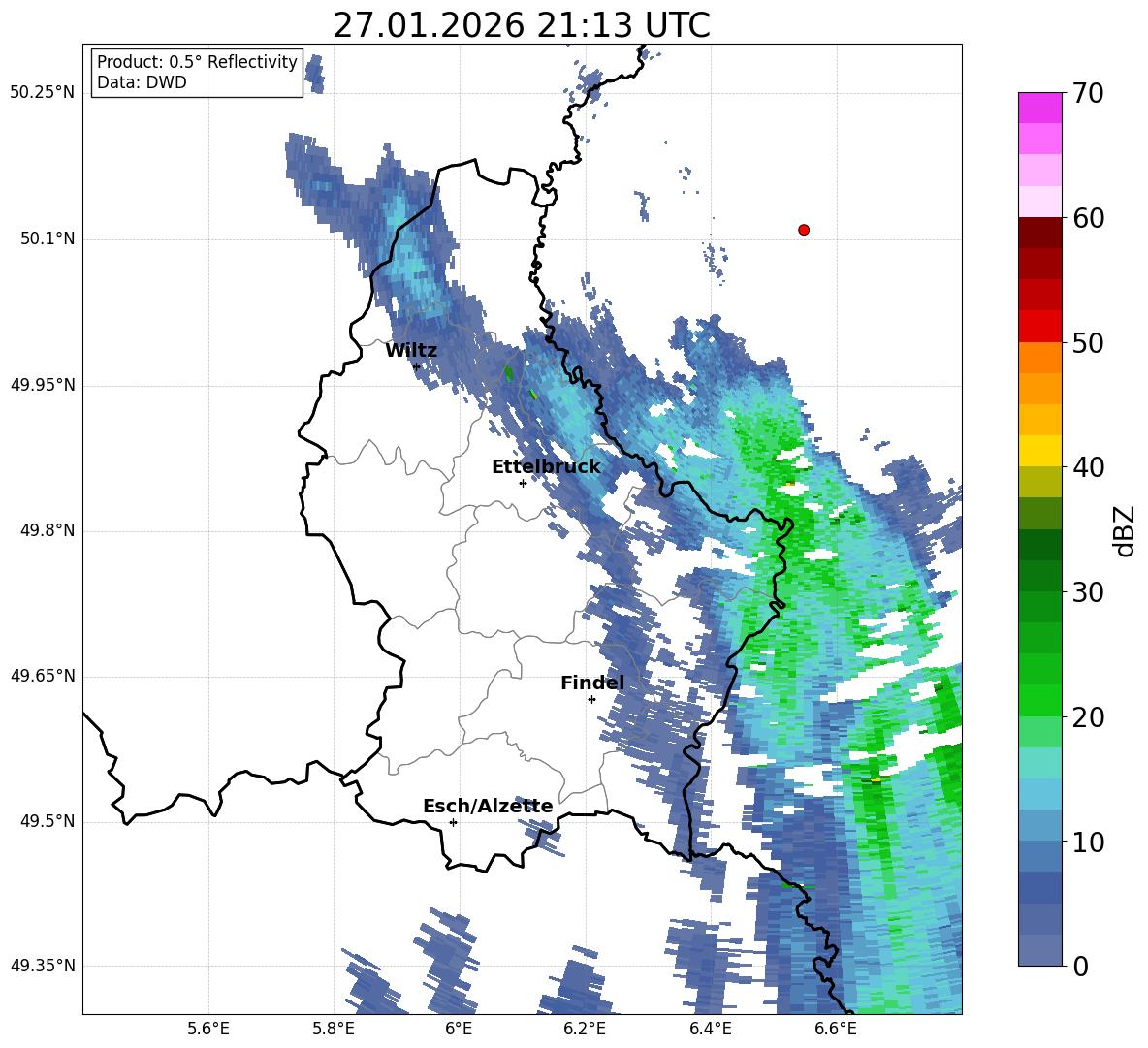The width and height of the screenshot is (1148, 1048).
Task: Click the 49.35°N latitude label
Action: [43, 966]
